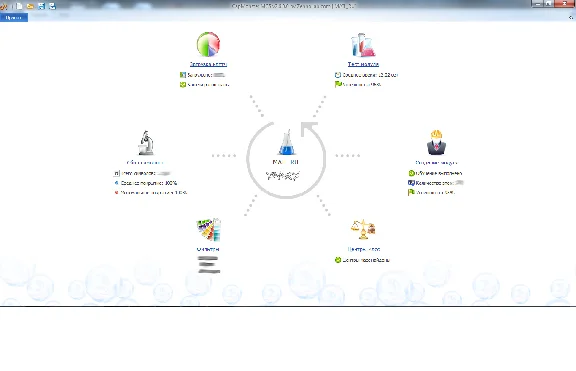Open the worker with hard hat icon
Image resolution: width=576 pixels, height=371 pixels.
pos(436,142)
